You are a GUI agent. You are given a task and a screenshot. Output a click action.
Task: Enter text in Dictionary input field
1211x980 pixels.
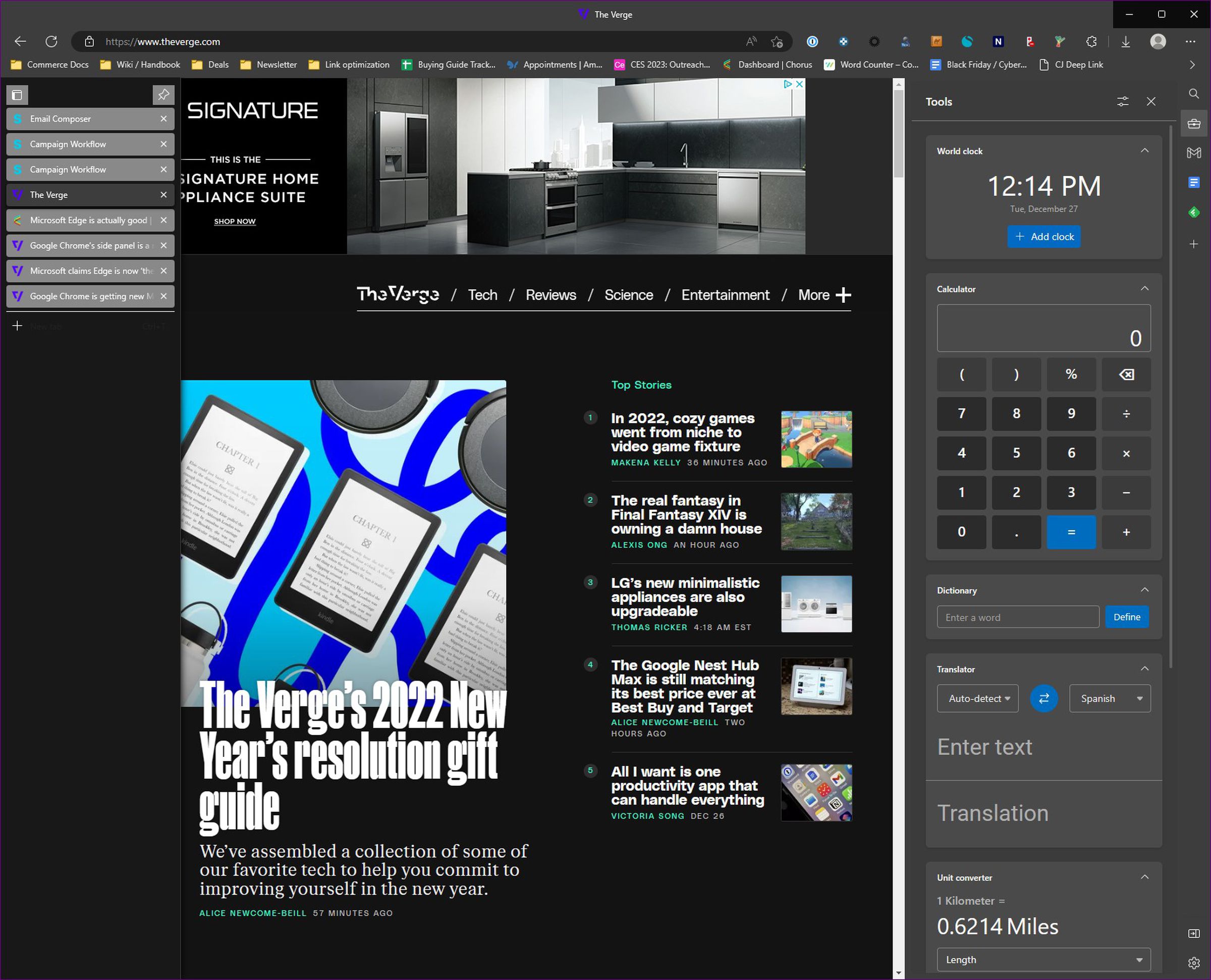[1016, 617]
